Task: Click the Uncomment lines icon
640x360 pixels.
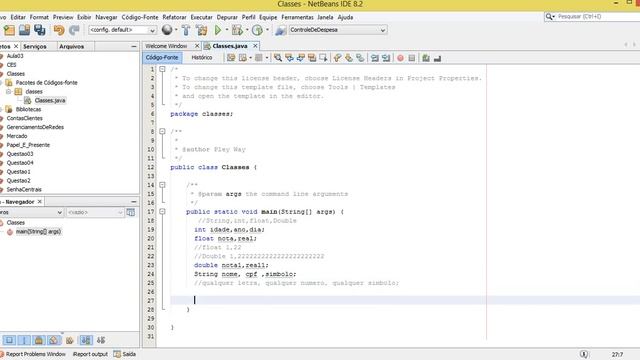Action: (438, 58)
